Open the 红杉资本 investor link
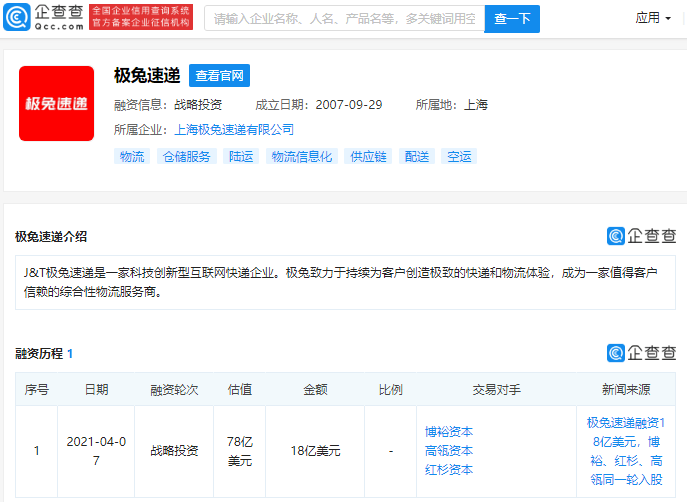The height and width of the screenshot is (502, 687). pos(449,470)
